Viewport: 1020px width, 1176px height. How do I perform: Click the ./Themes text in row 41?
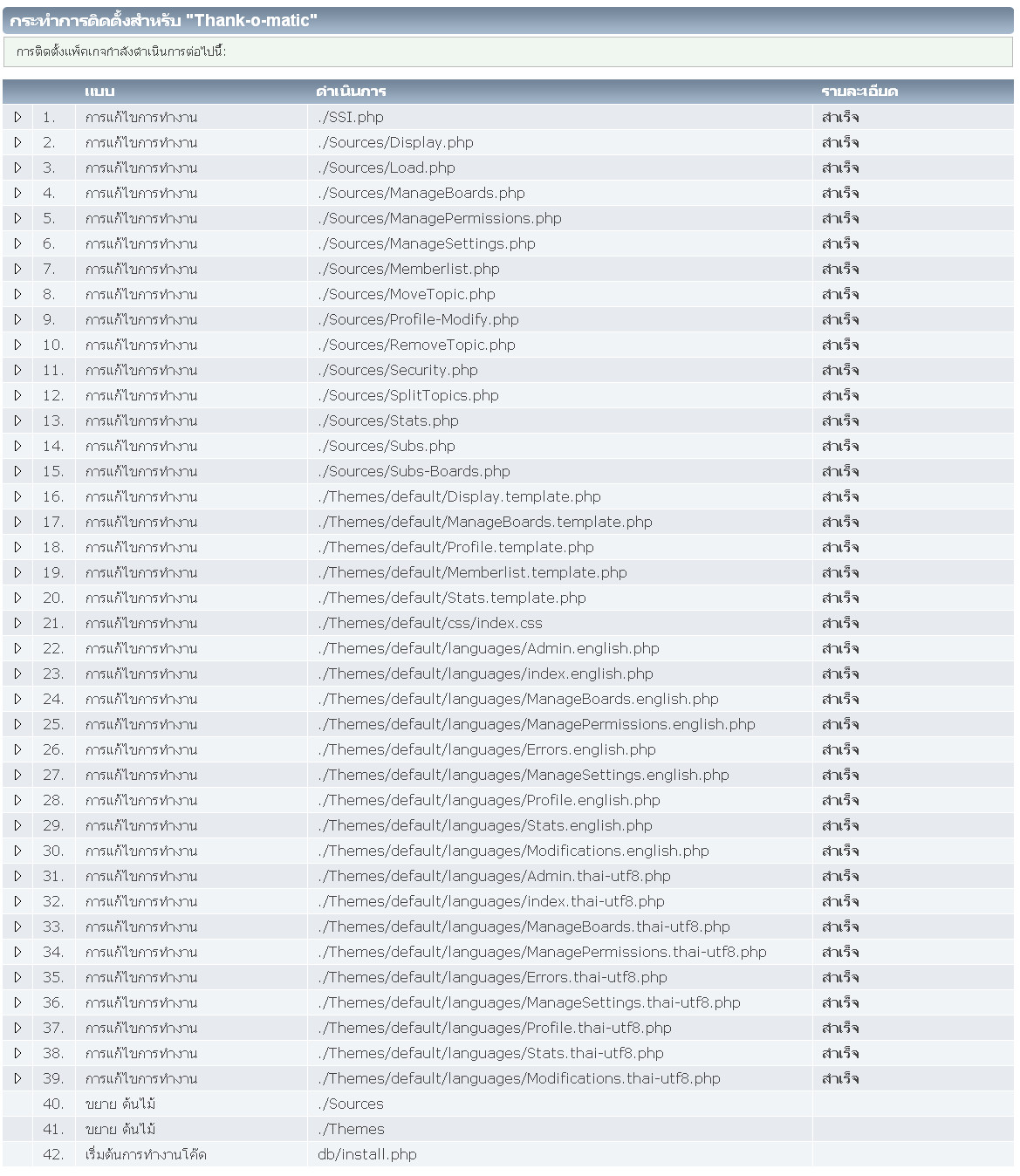351,1129
